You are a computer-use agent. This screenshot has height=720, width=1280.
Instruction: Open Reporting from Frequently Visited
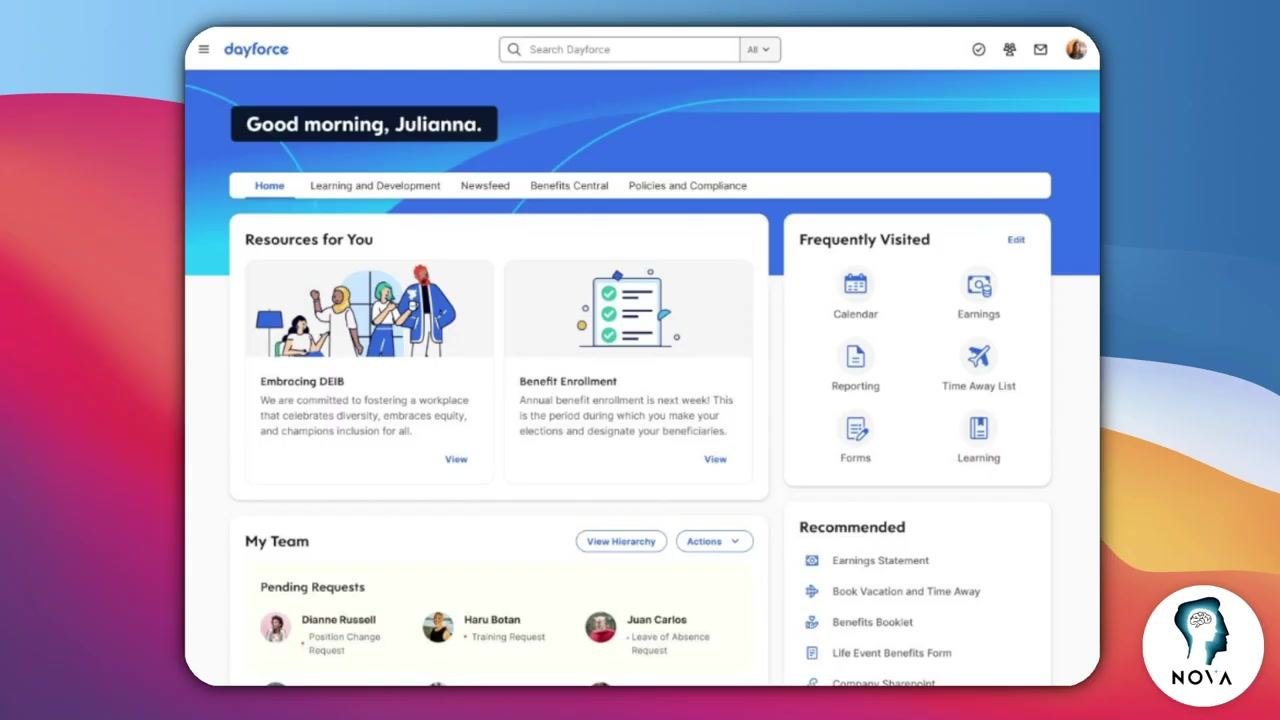[x=855, y=367]
